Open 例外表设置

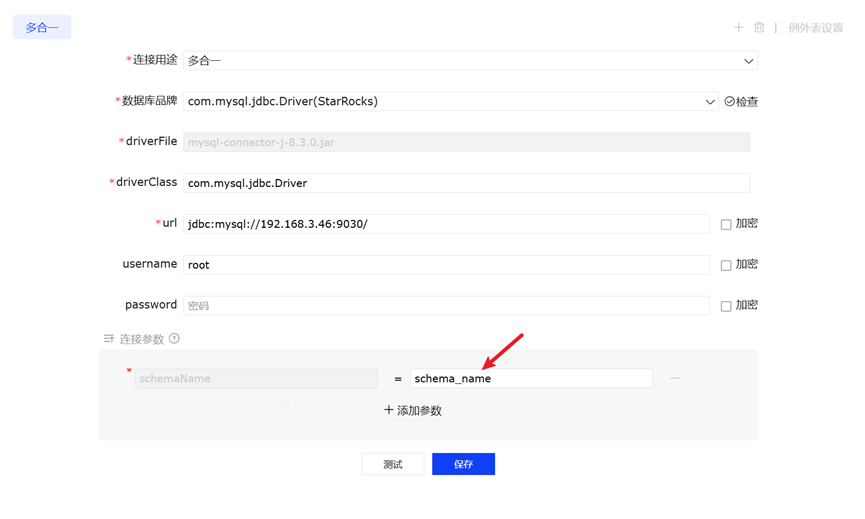coord(815,28)
